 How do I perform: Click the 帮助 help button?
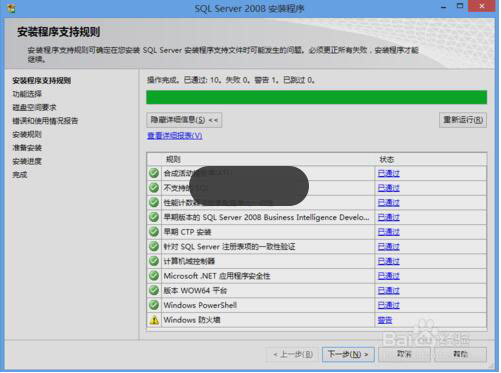coord(460,354)
